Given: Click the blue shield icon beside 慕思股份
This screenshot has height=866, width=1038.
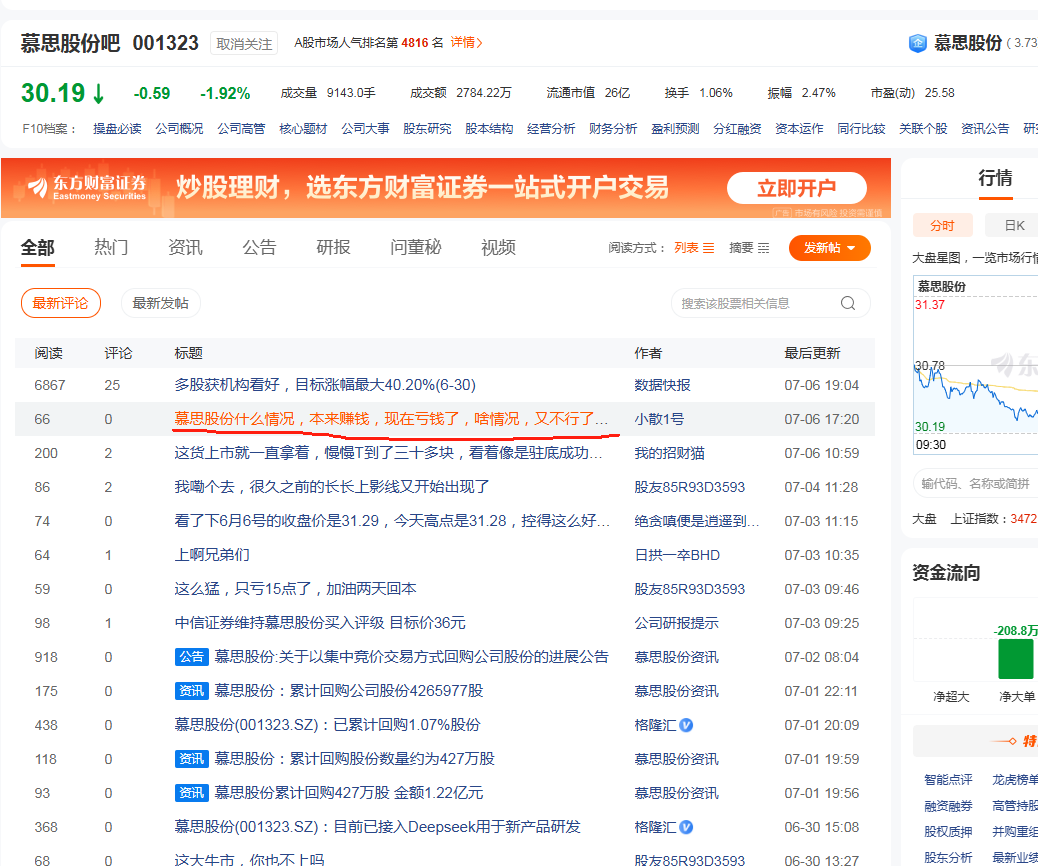Looking at the screenshot, I should [x=918, y=44].
